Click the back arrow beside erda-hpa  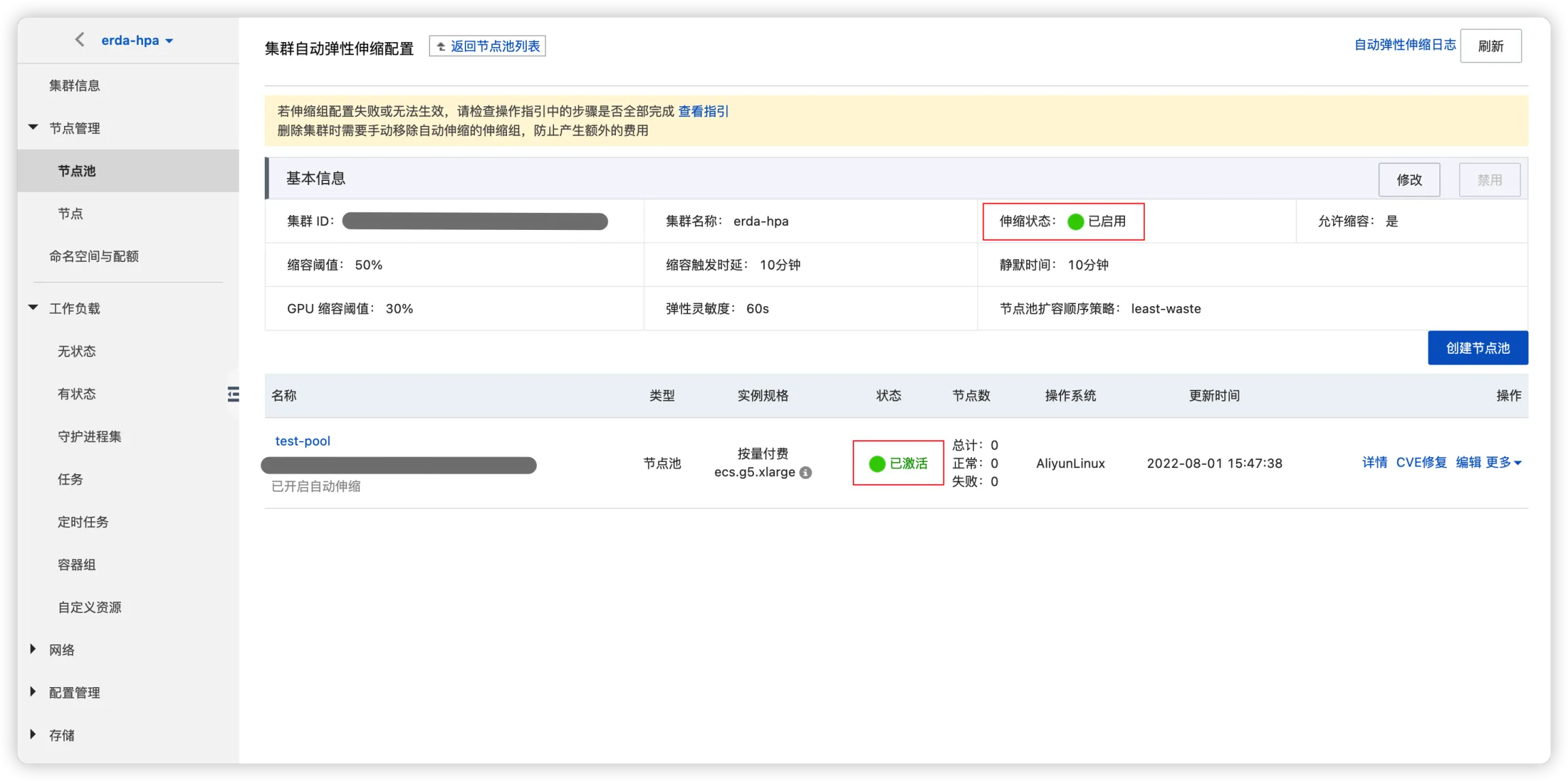[80, 39]
